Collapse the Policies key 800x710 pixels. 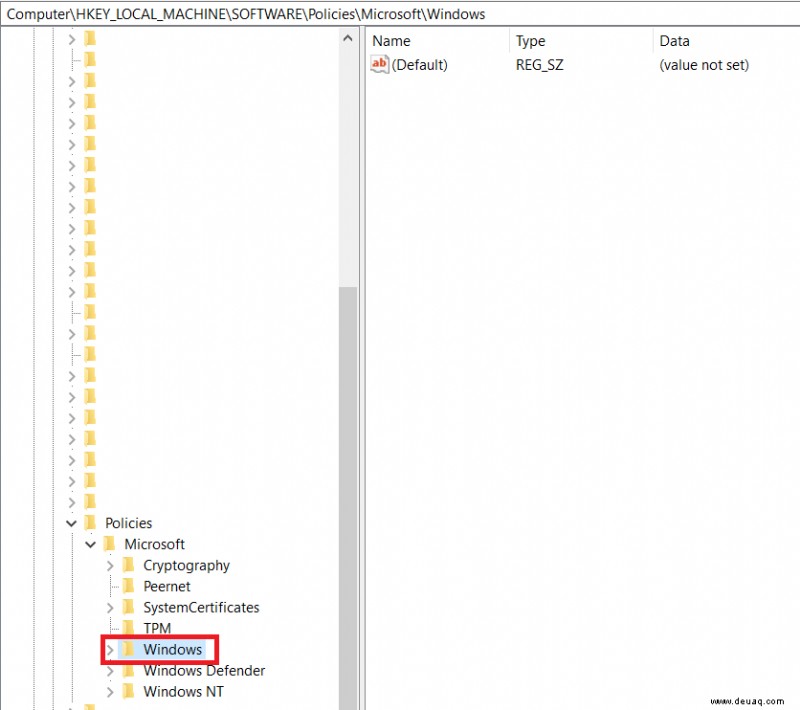pos(71,523)
